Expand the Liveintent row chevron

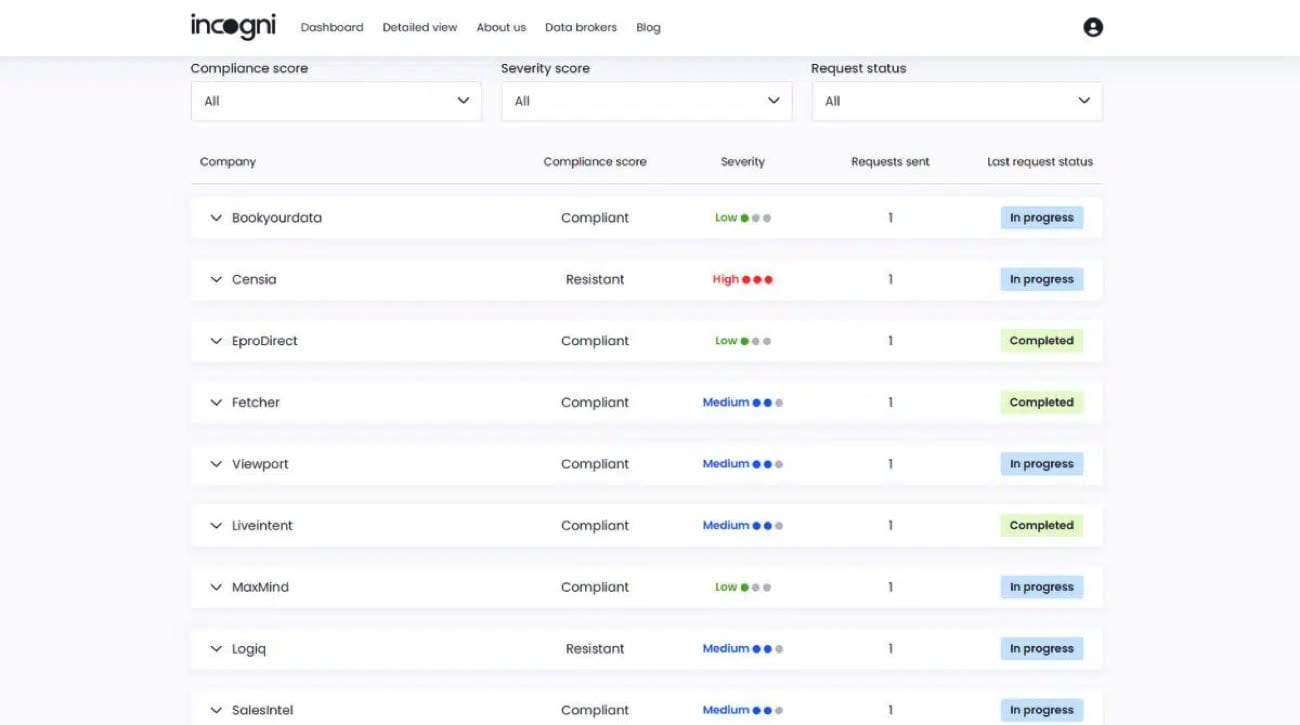click(x=216, y=526)
